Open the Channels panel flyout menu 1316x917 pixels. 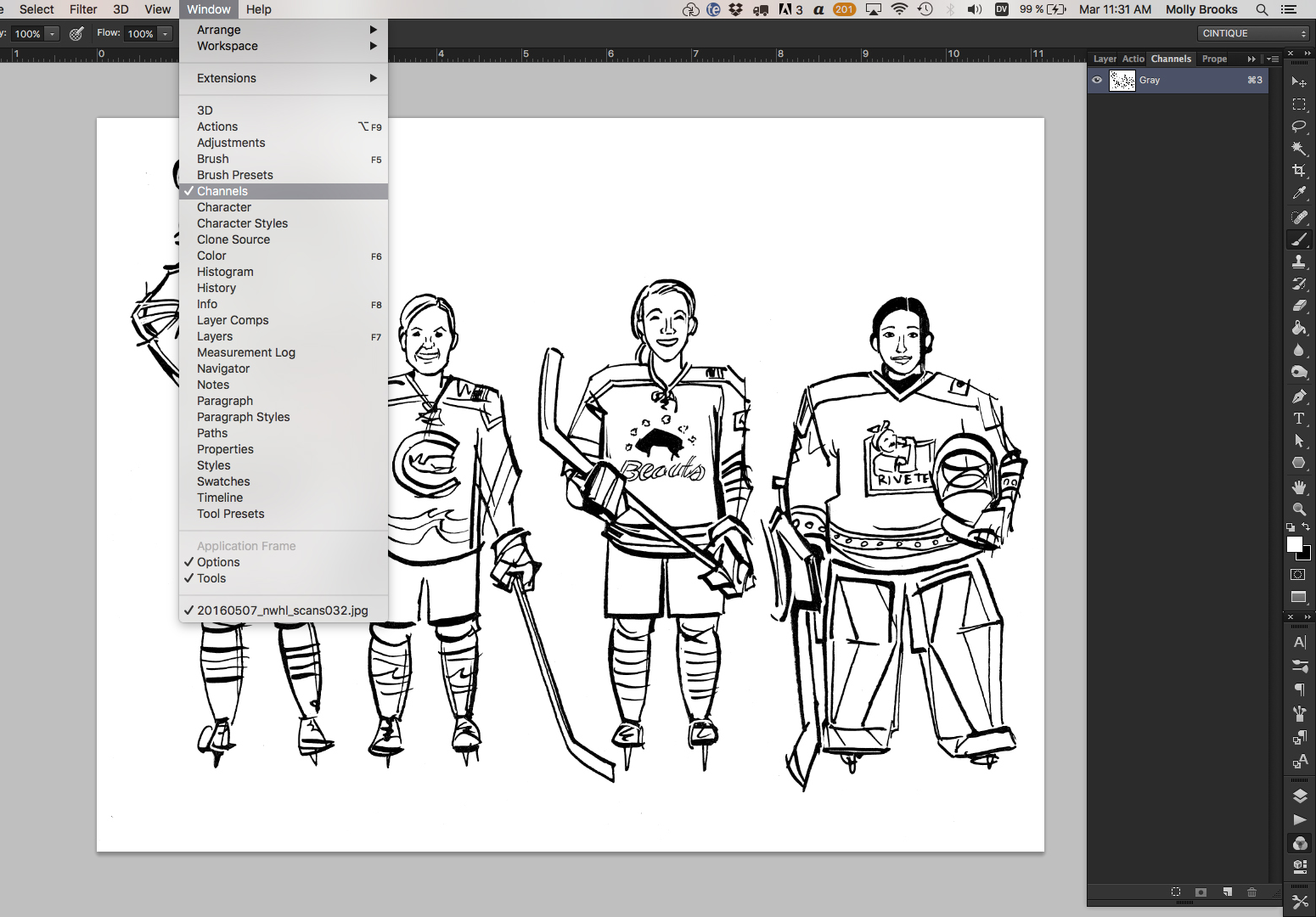pos(1272,59)
